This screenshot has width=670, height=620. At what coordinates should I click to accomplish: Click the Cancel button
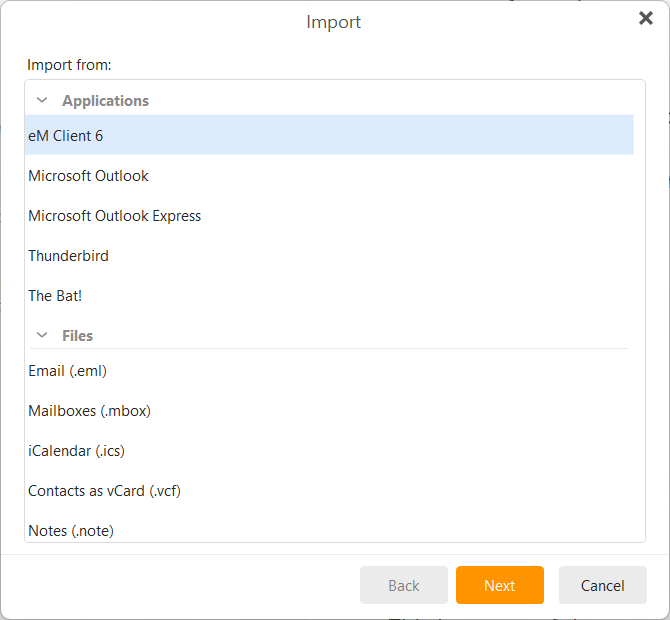pos(602,585)
